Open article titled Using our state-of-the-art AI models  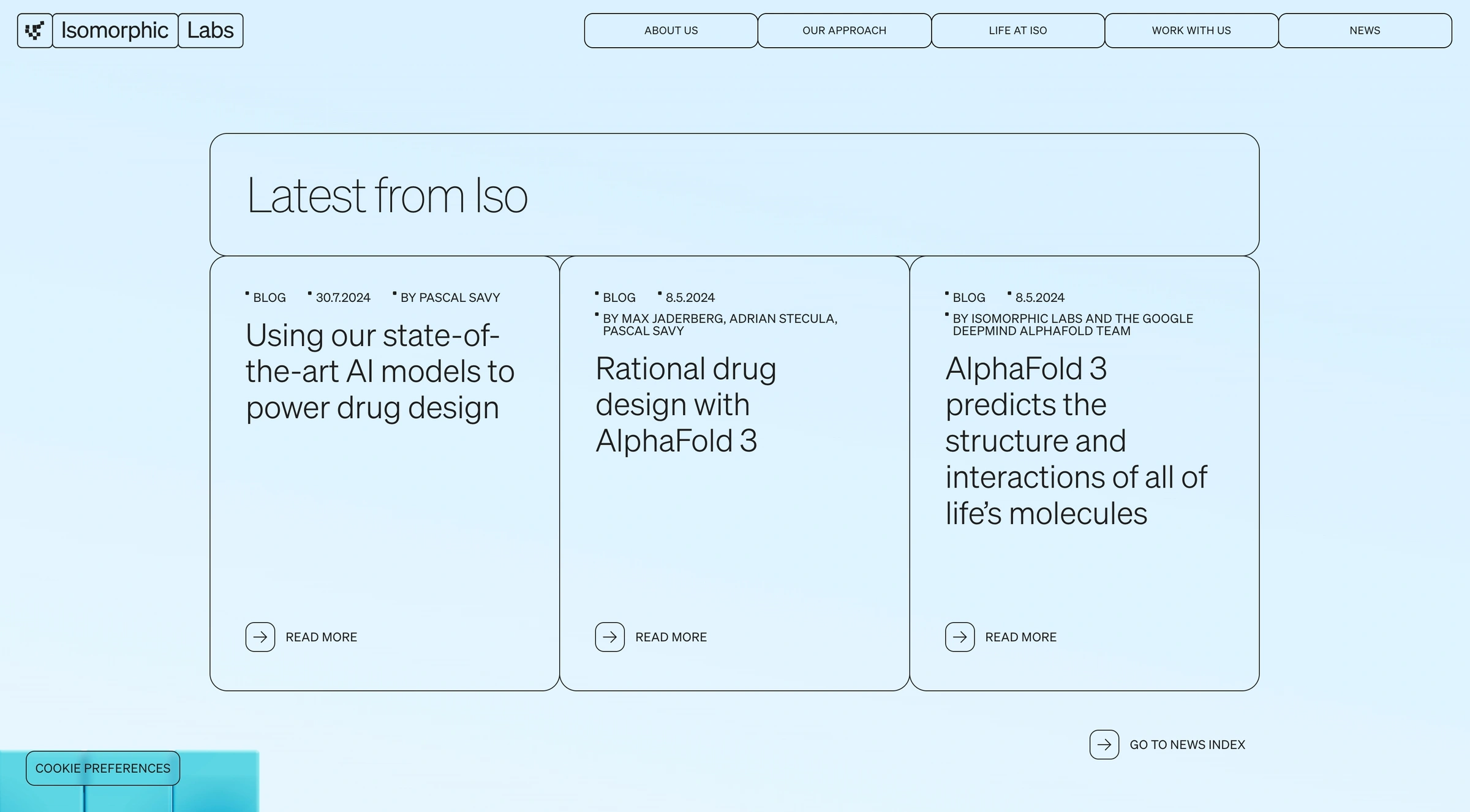click(x=380, y=372)
